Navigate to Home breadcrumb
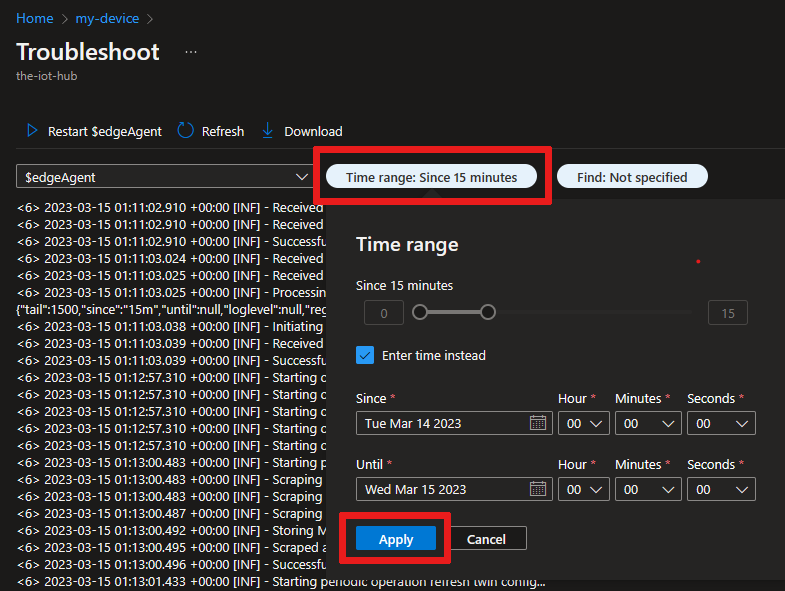The width and height of the screenshot is (785, 591). click(x=35, y=18)
